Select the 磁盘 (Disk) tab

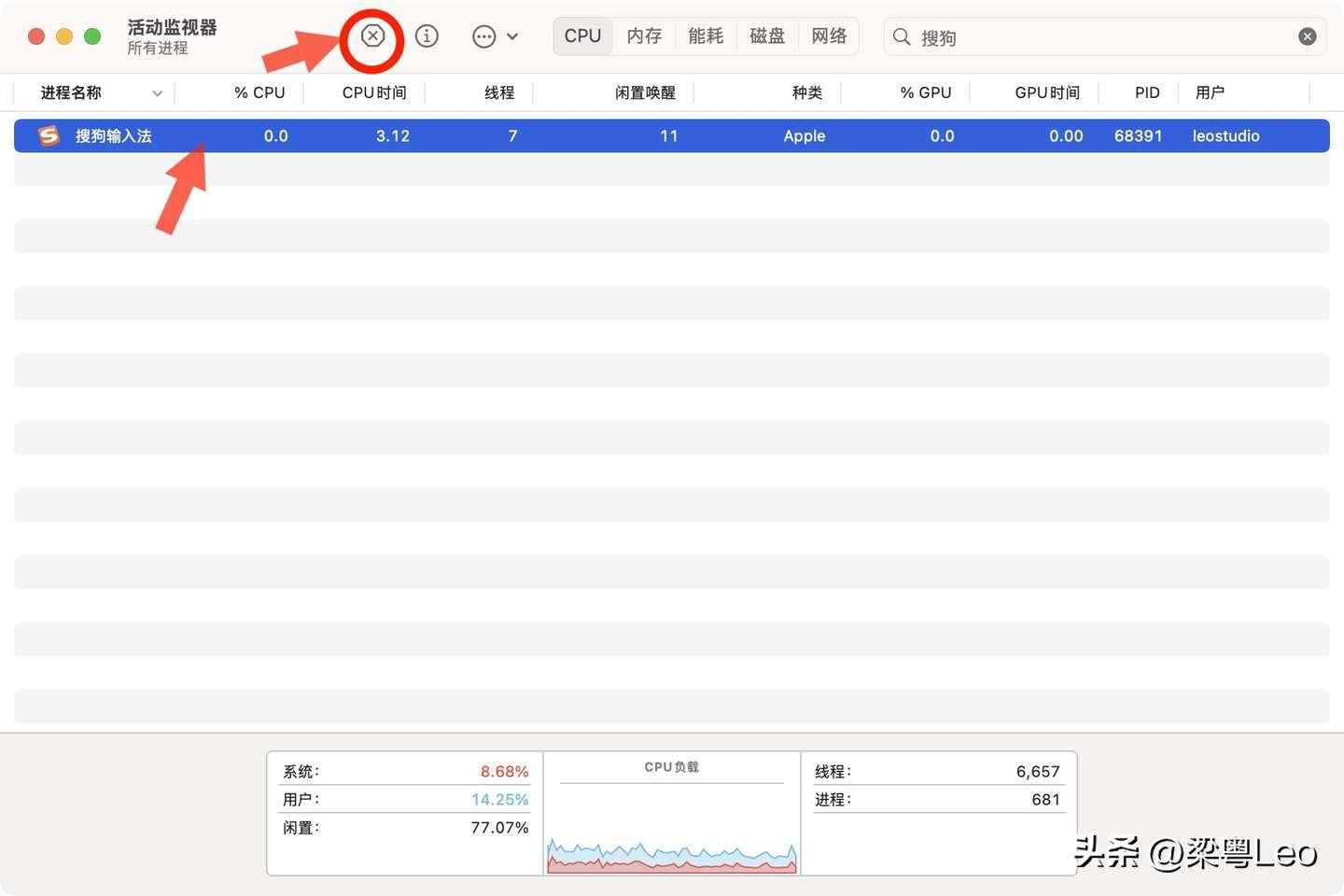point(767,36)
